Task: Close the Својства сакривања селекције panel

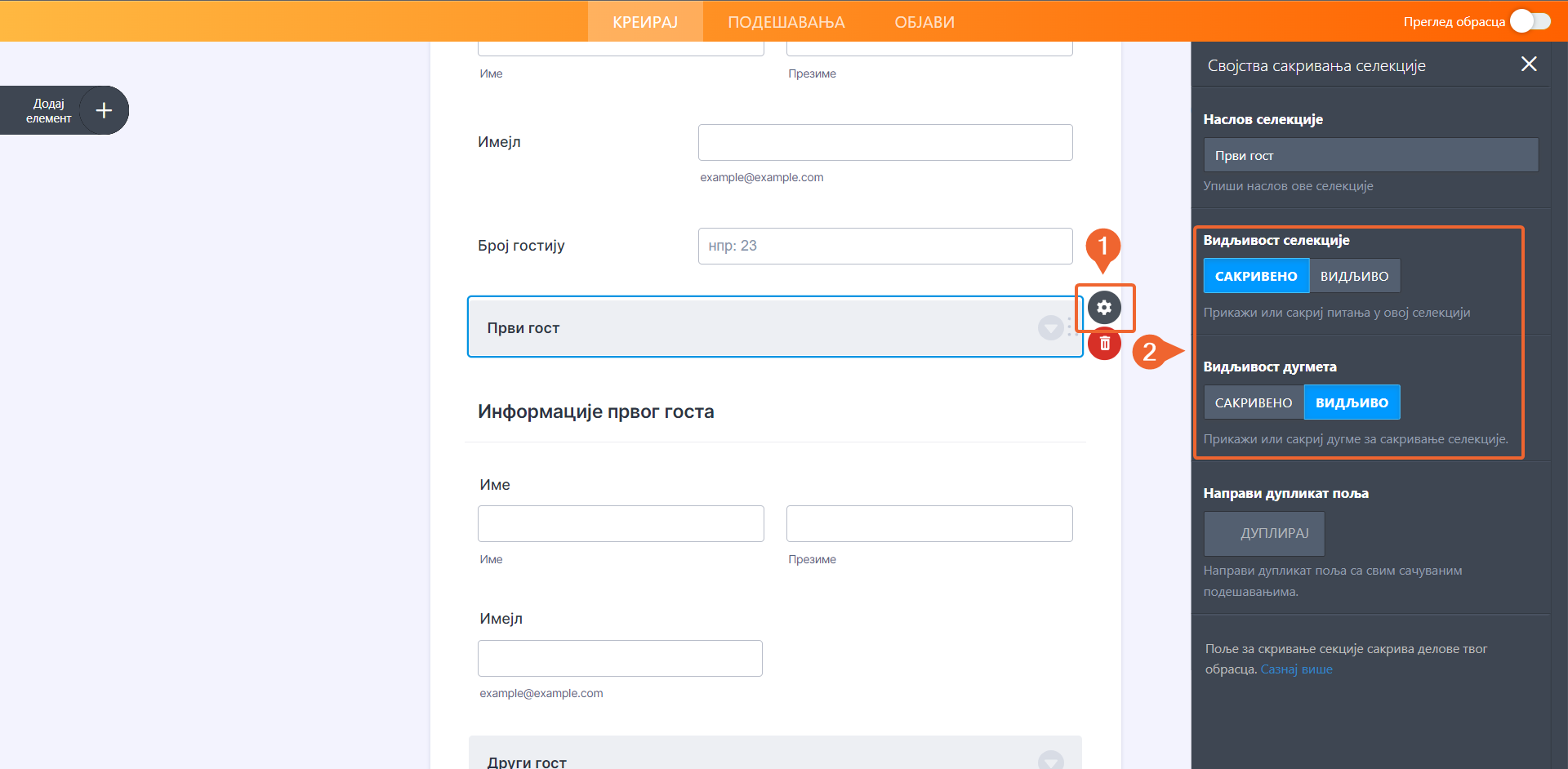Action: tap(1529, 64)
